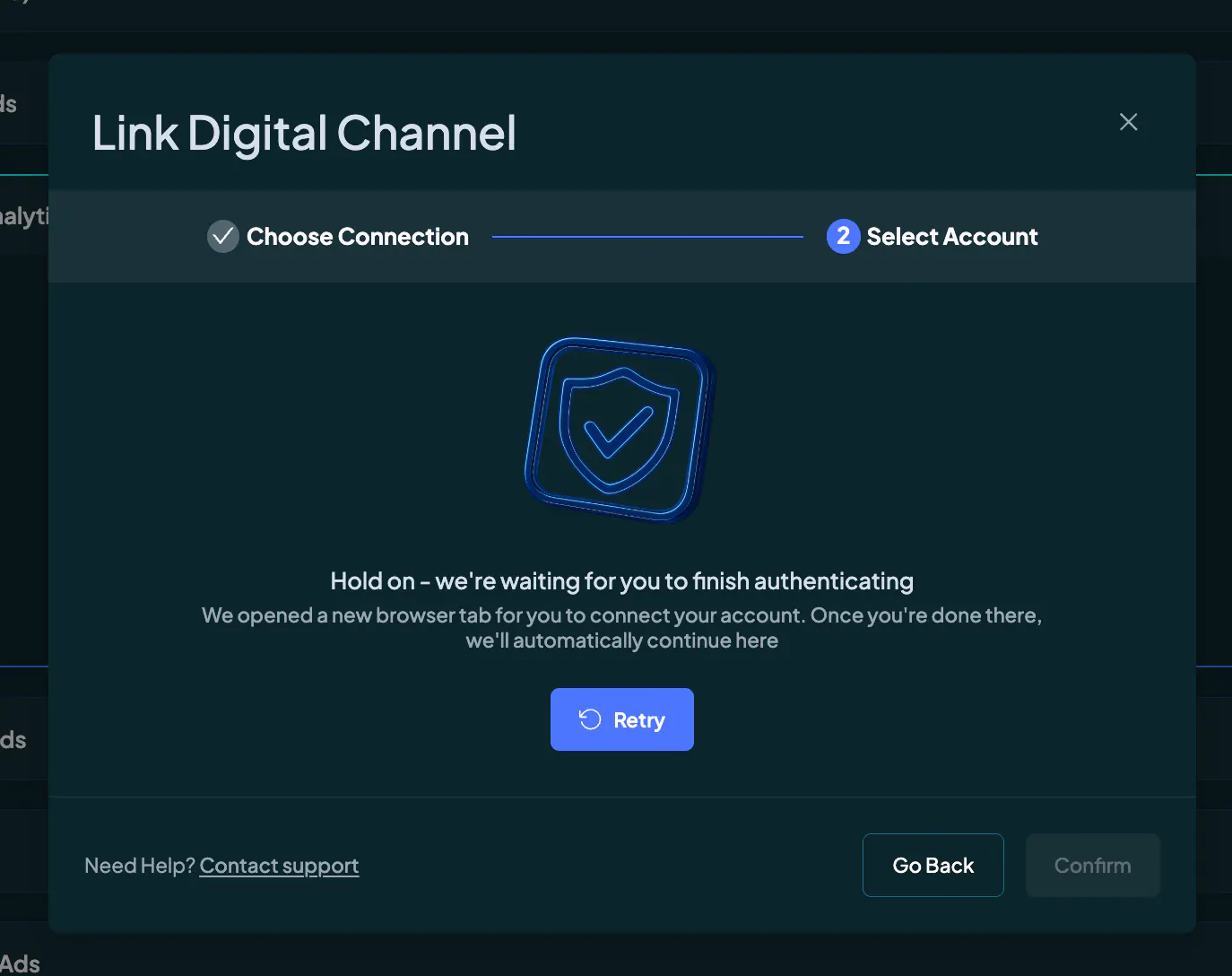This screenshot has width=1232, height=976.
Task: Open the Contact support link
Action: 279,866
